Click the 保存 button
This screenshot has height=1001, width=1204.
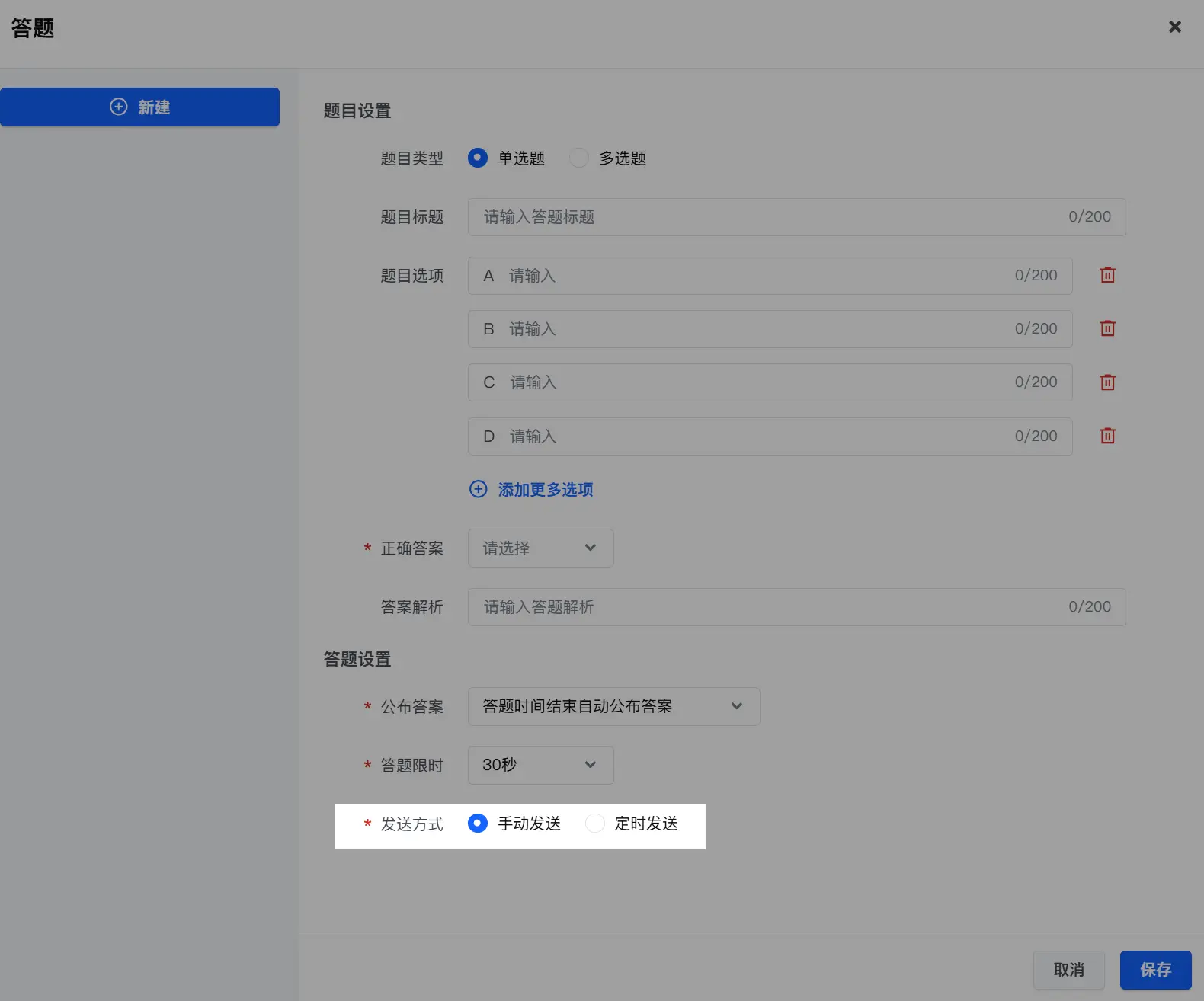click(1156, 970)
